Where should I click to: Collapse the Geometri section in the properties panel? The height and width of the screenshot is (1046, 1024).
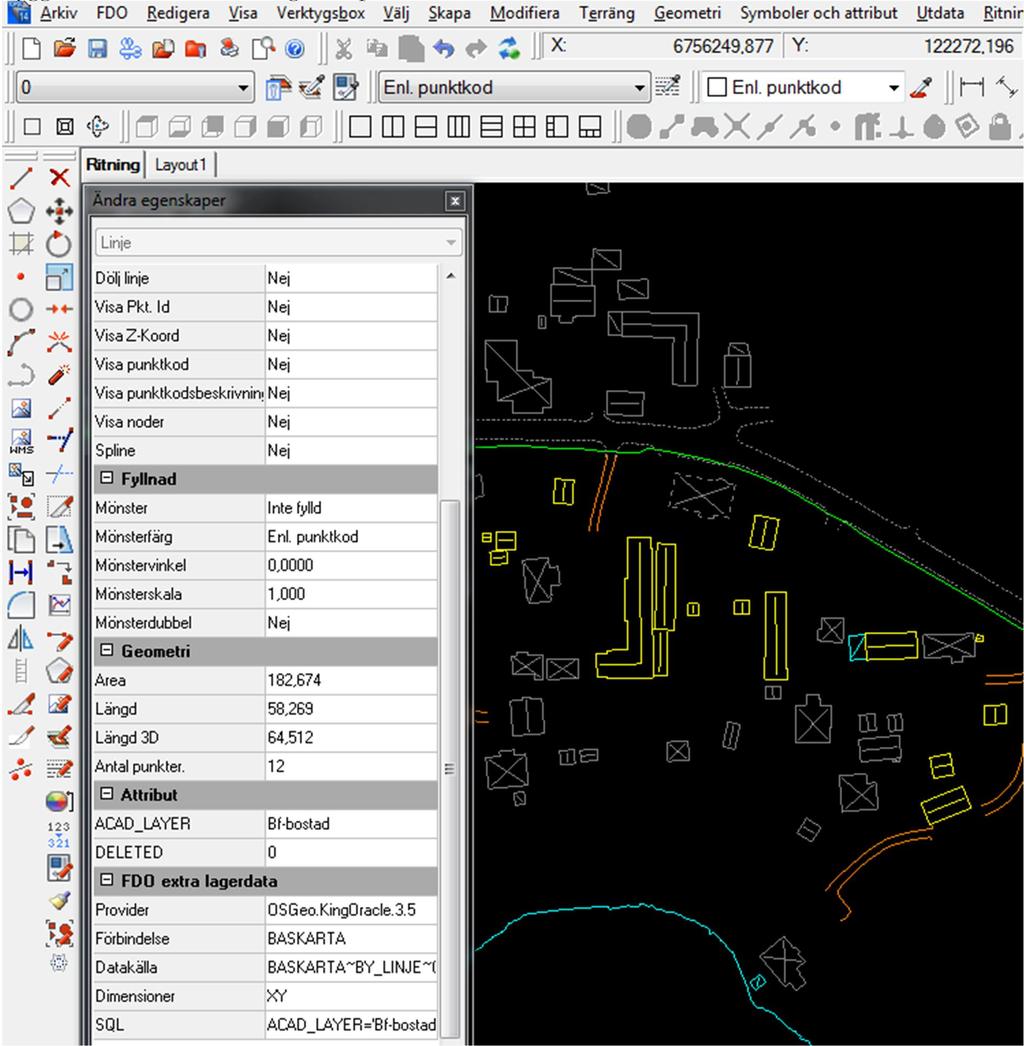pyautogui.click(x=106, y=650)
